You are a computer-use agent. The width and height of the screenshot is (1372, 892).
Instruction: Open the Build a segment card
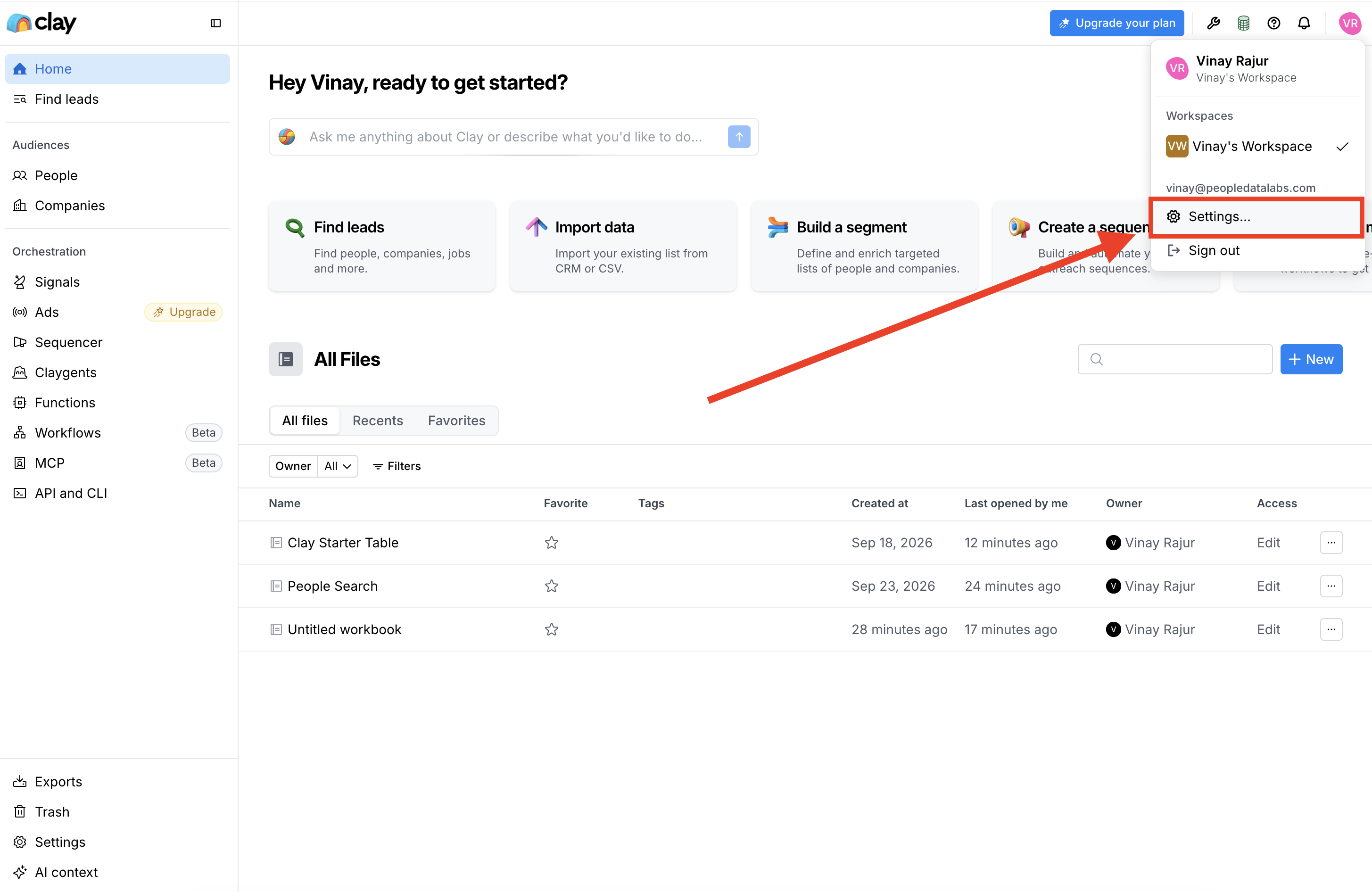click(x=865, y=246)
